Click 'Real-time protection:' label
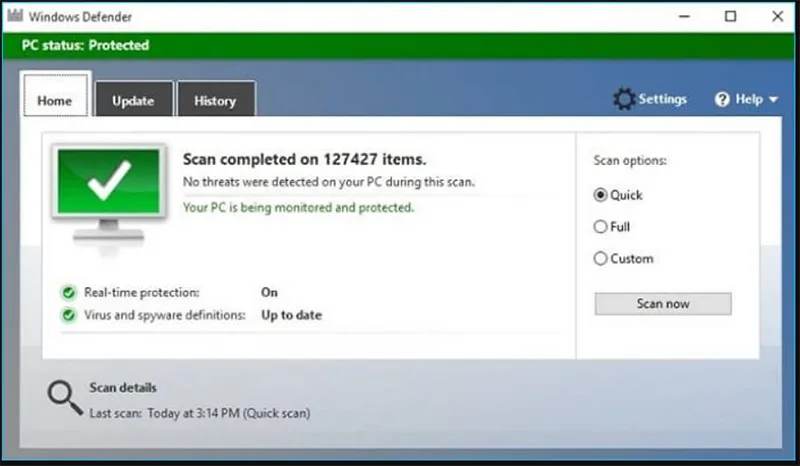This screenshot has height=466, width=800. (141, 292)
